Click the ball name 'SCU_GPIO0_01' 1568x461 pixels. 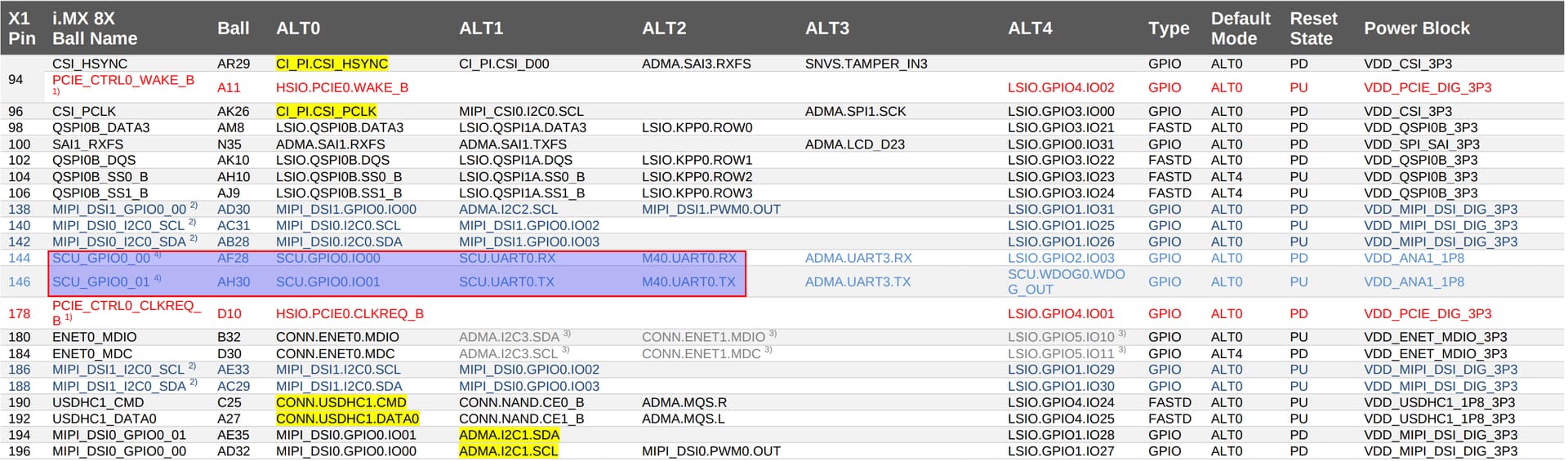[x=101, y=281]
